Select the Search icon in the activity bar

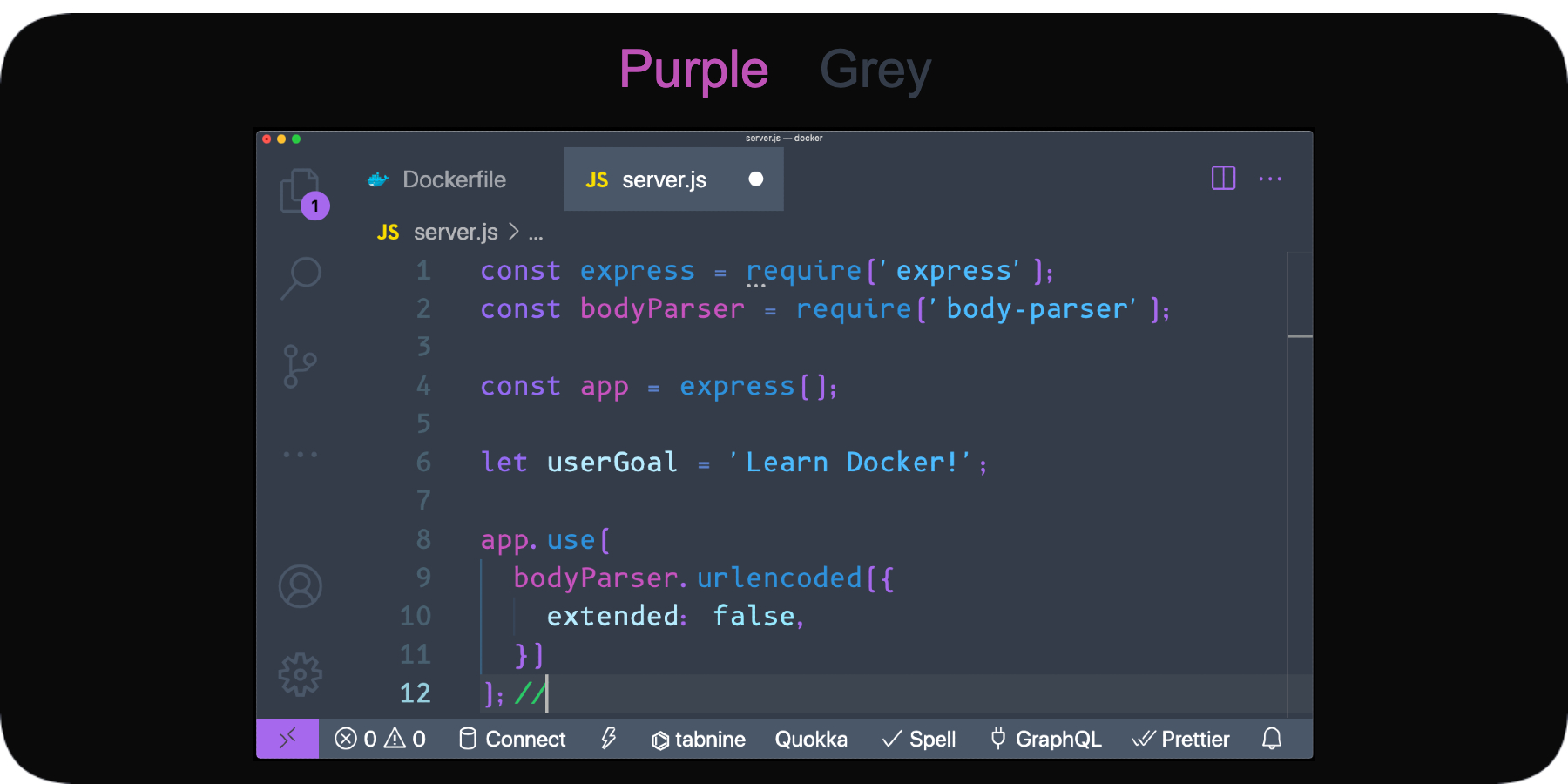(x=300, y=277)
